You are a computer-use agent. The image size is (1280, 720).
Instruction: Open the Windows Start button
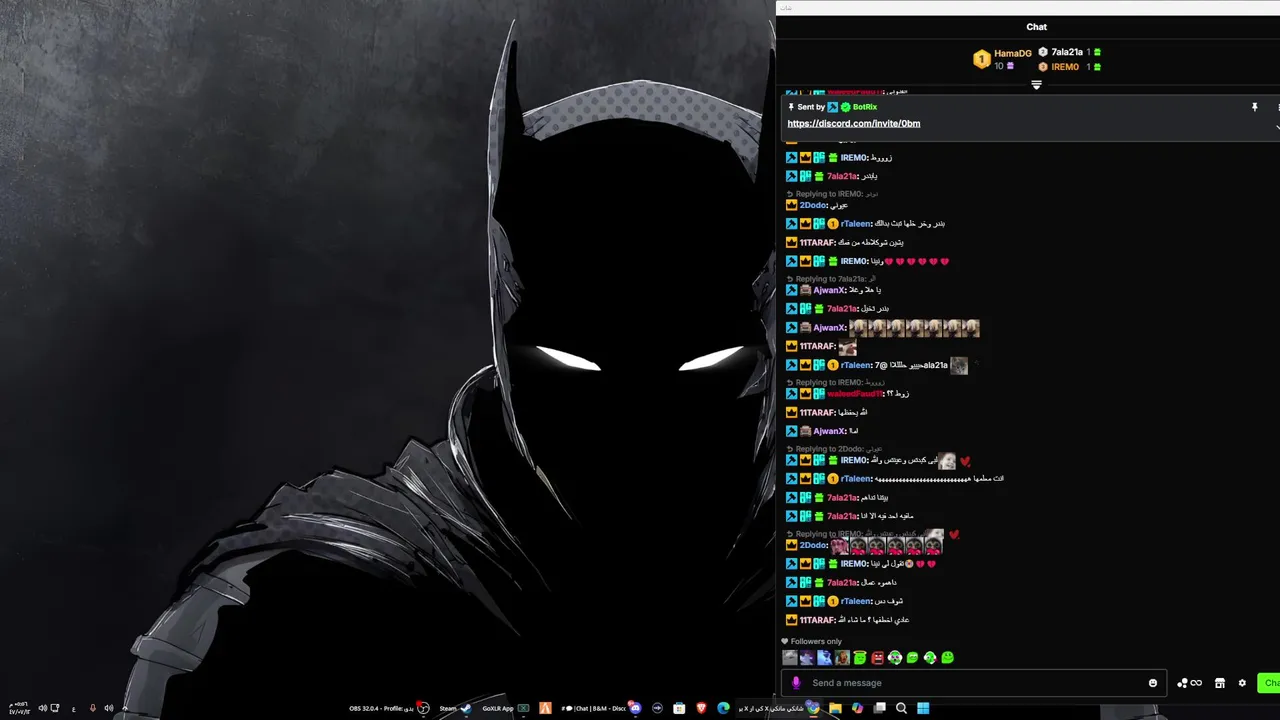[923, 708]
